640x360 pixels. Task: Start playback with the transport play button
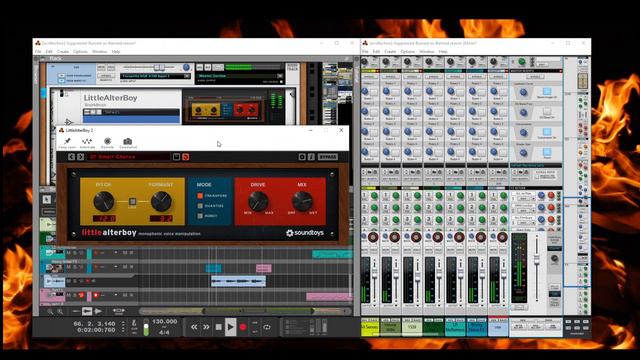230,327
